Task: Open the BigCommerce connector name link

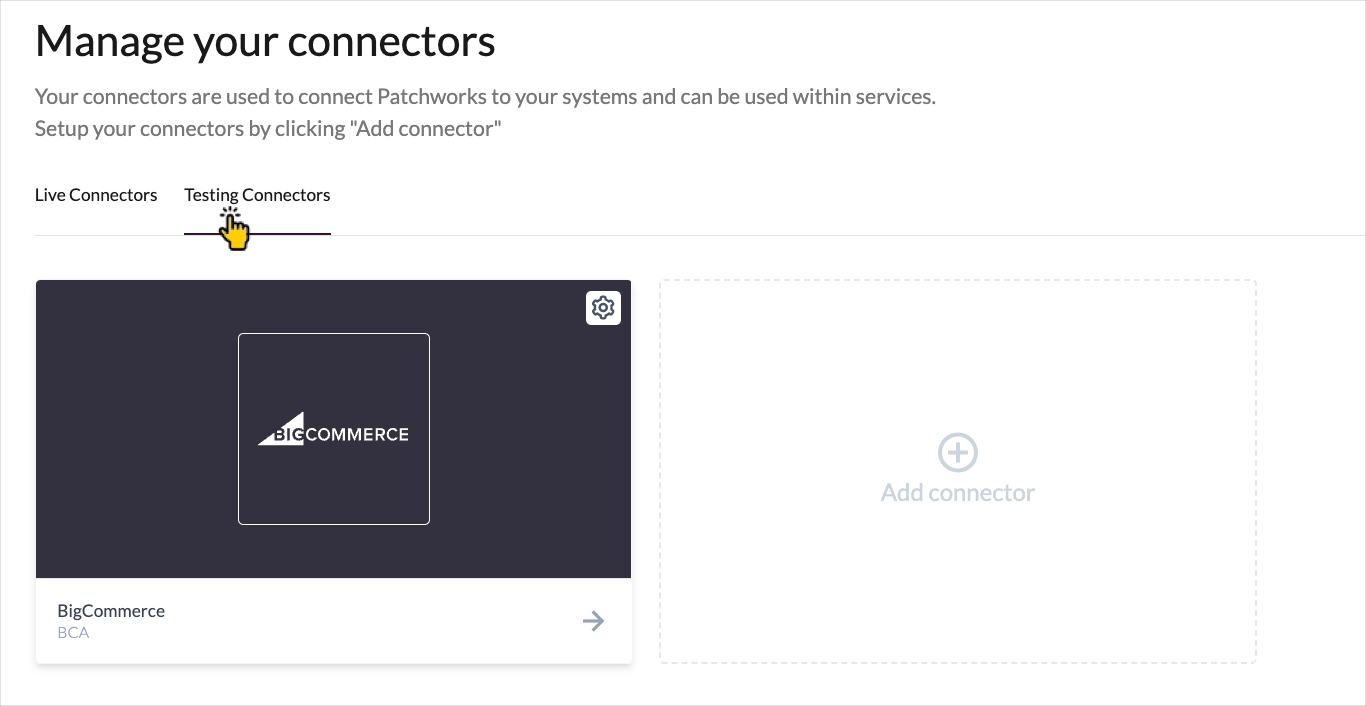Action: pyautogui.click(x=111, y=611)
